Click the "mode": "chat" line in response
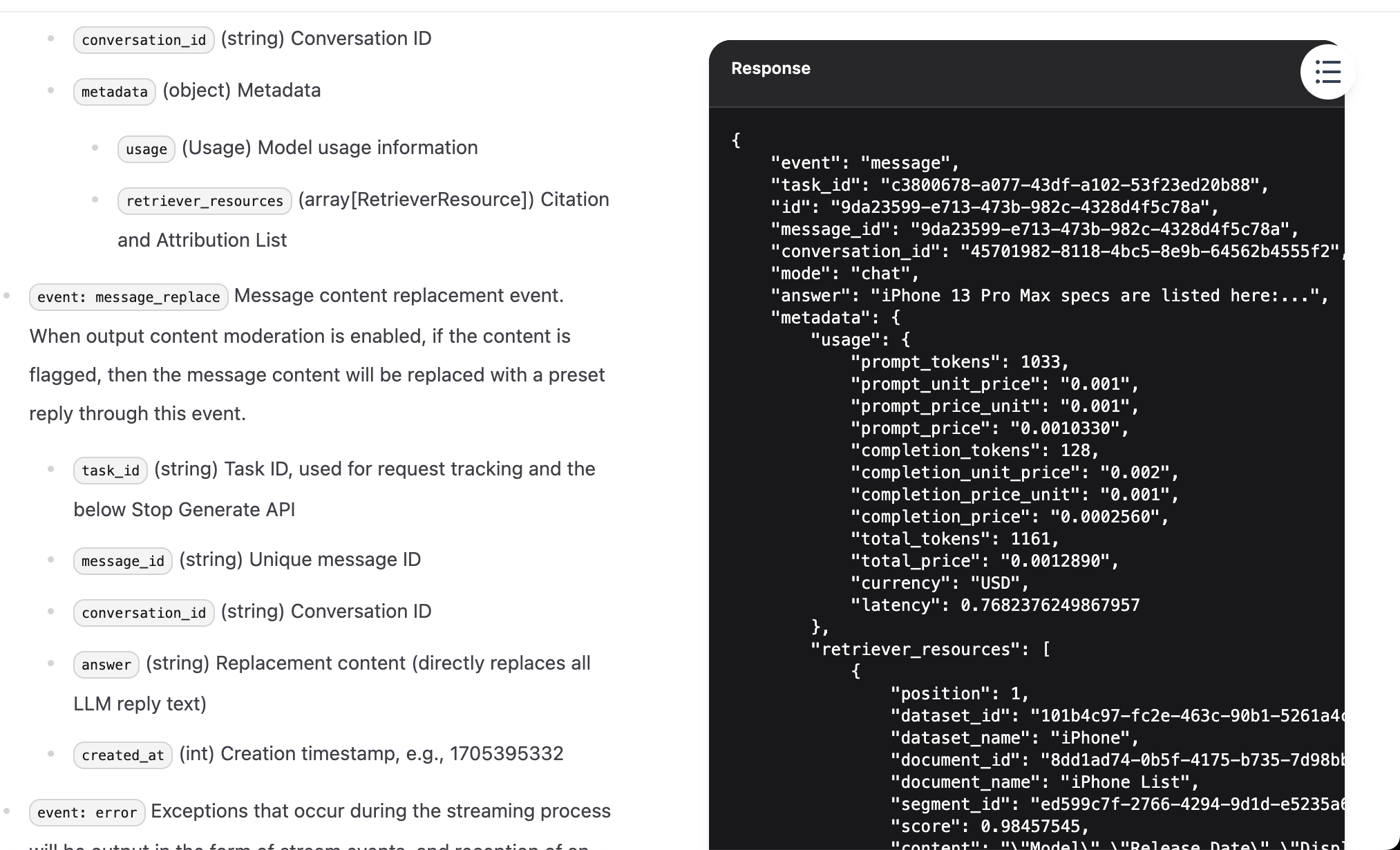Viewport: 1400px width, 850px height. click(x=844, y=274)
